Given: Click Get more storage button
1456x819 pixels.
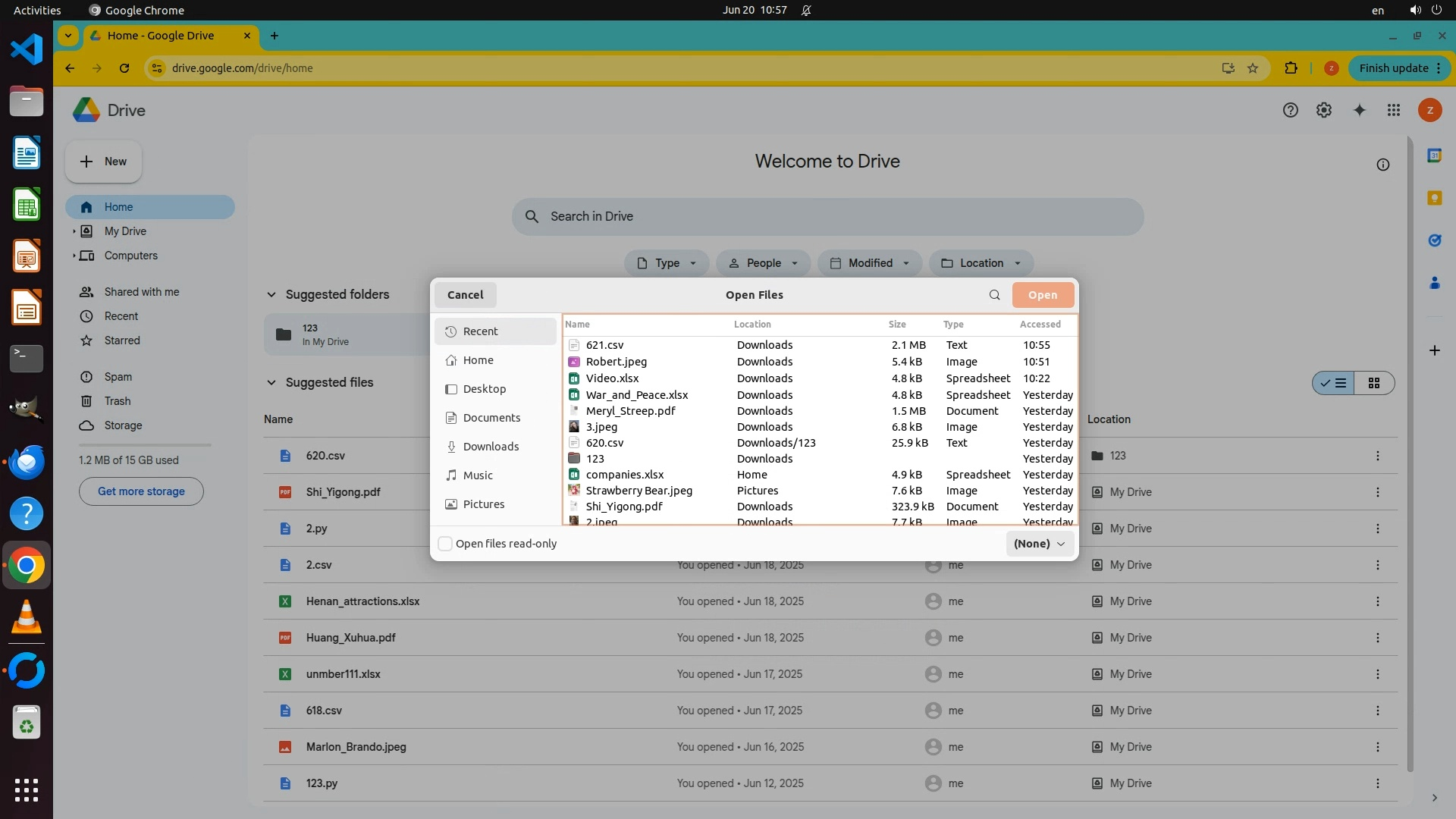Looking at the screenshot, I should (141, 491).
